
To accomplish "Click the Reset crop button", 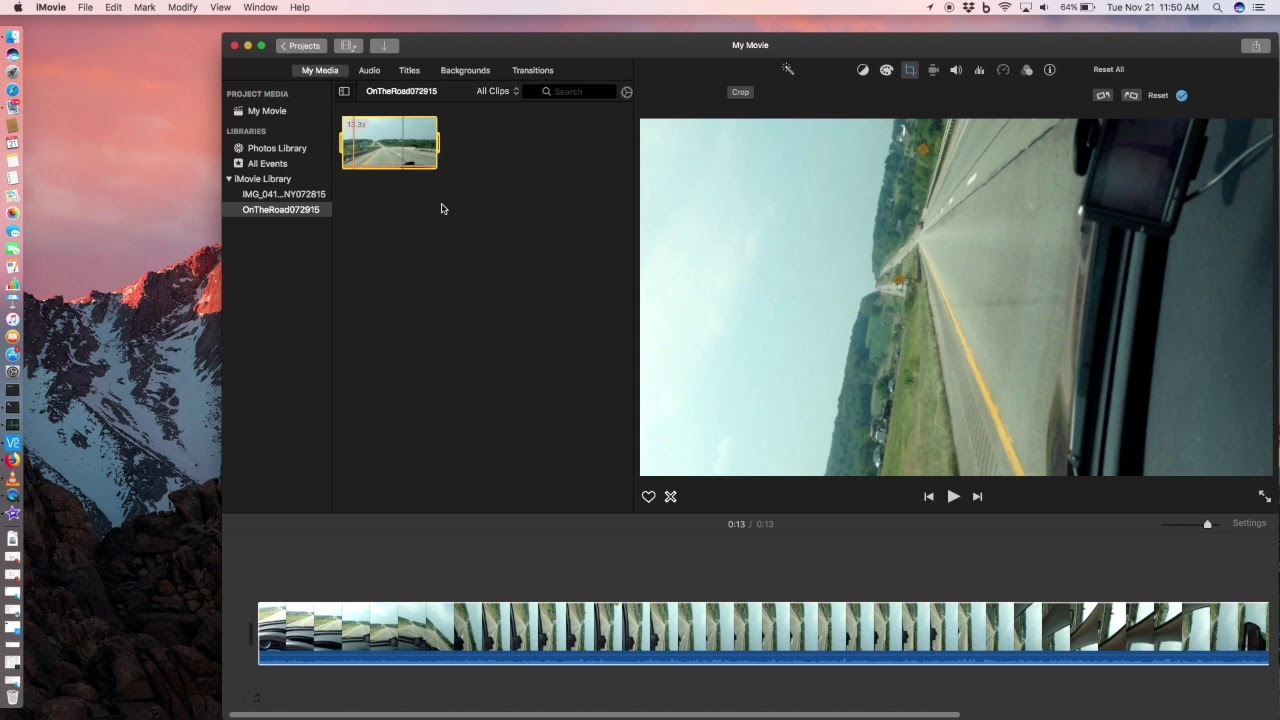I will point(1158,96).
